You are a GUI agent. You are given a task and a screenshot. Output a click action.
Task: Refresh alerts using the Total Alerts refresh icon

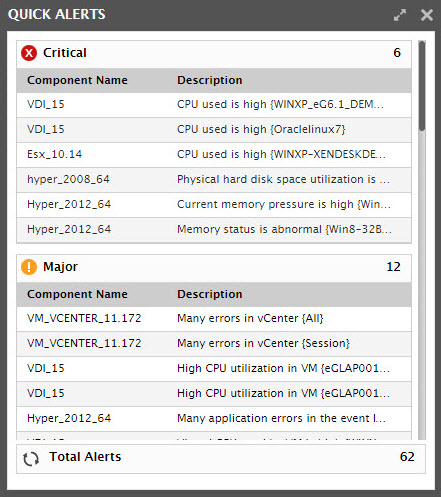(x=31, y=459)
